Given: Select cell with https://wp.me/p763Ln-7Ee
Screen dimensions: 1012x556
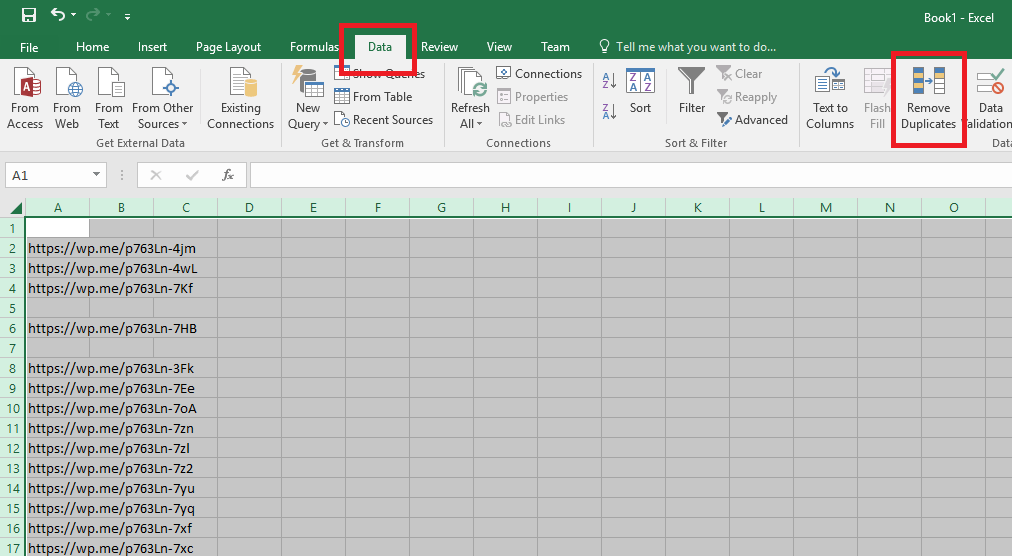Looking at the screenshot, I should (x=57, y=388).
